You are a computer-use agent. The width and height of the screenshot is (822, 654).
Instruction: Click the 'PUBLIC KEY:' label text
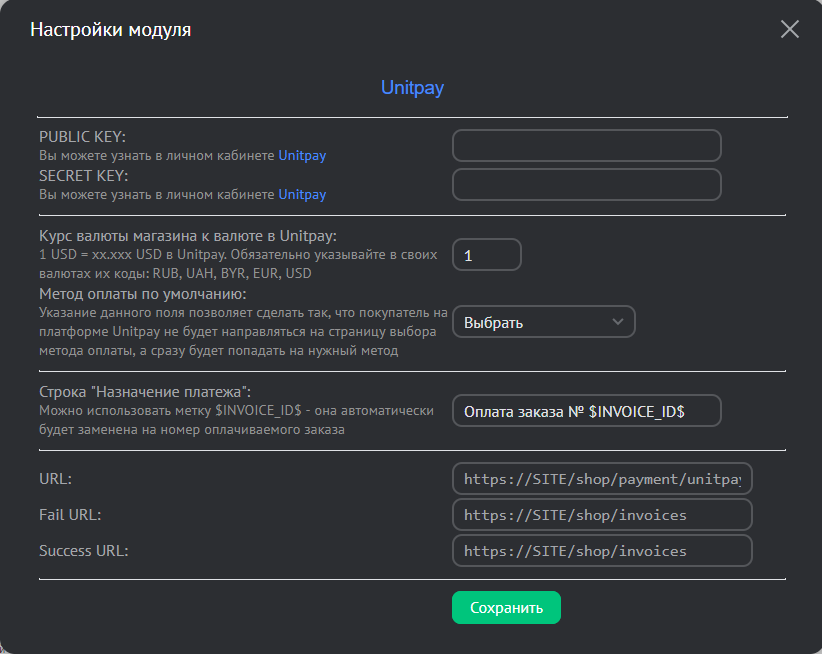pos(83,137)
